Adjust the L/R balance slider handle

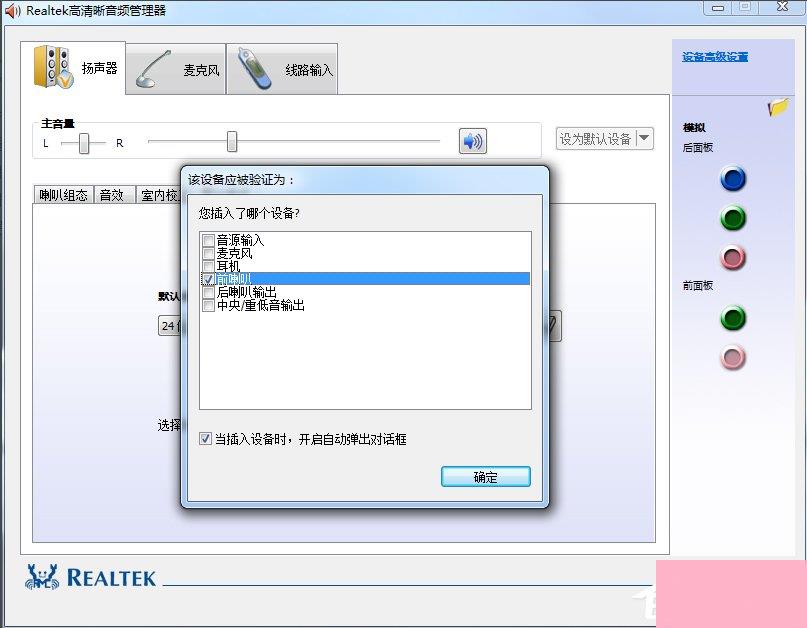[84, 143]
